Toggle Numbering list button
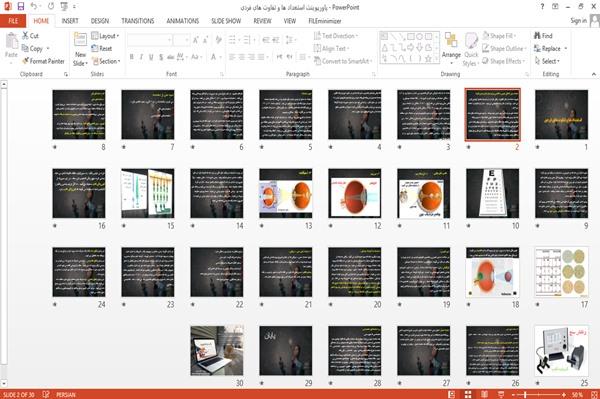This screenshot has height=399, width=600. 247,40
